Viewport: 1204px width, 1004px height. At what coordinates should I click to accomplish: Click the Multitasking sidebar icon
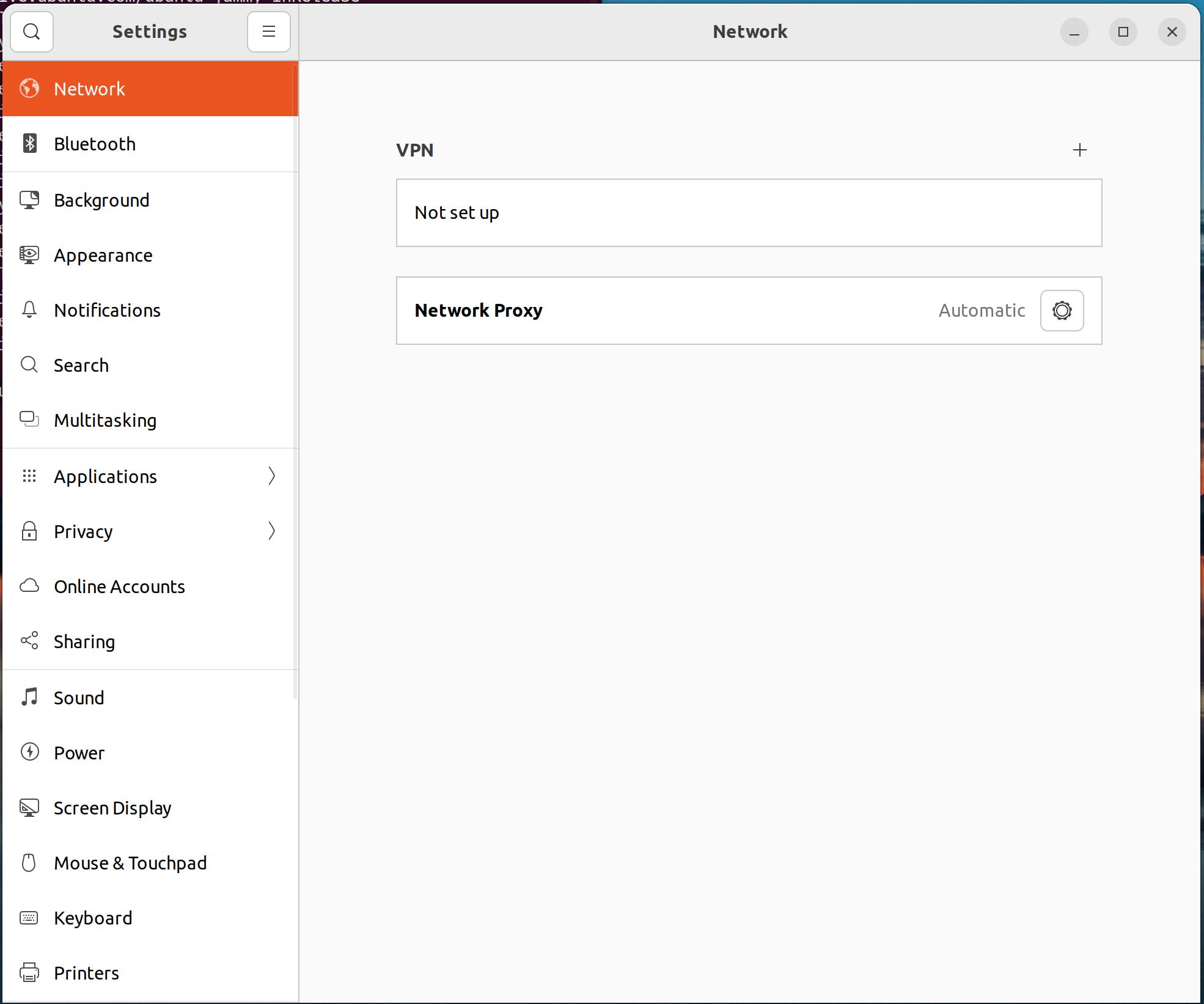pyautogui.click(x=29, y=420)
